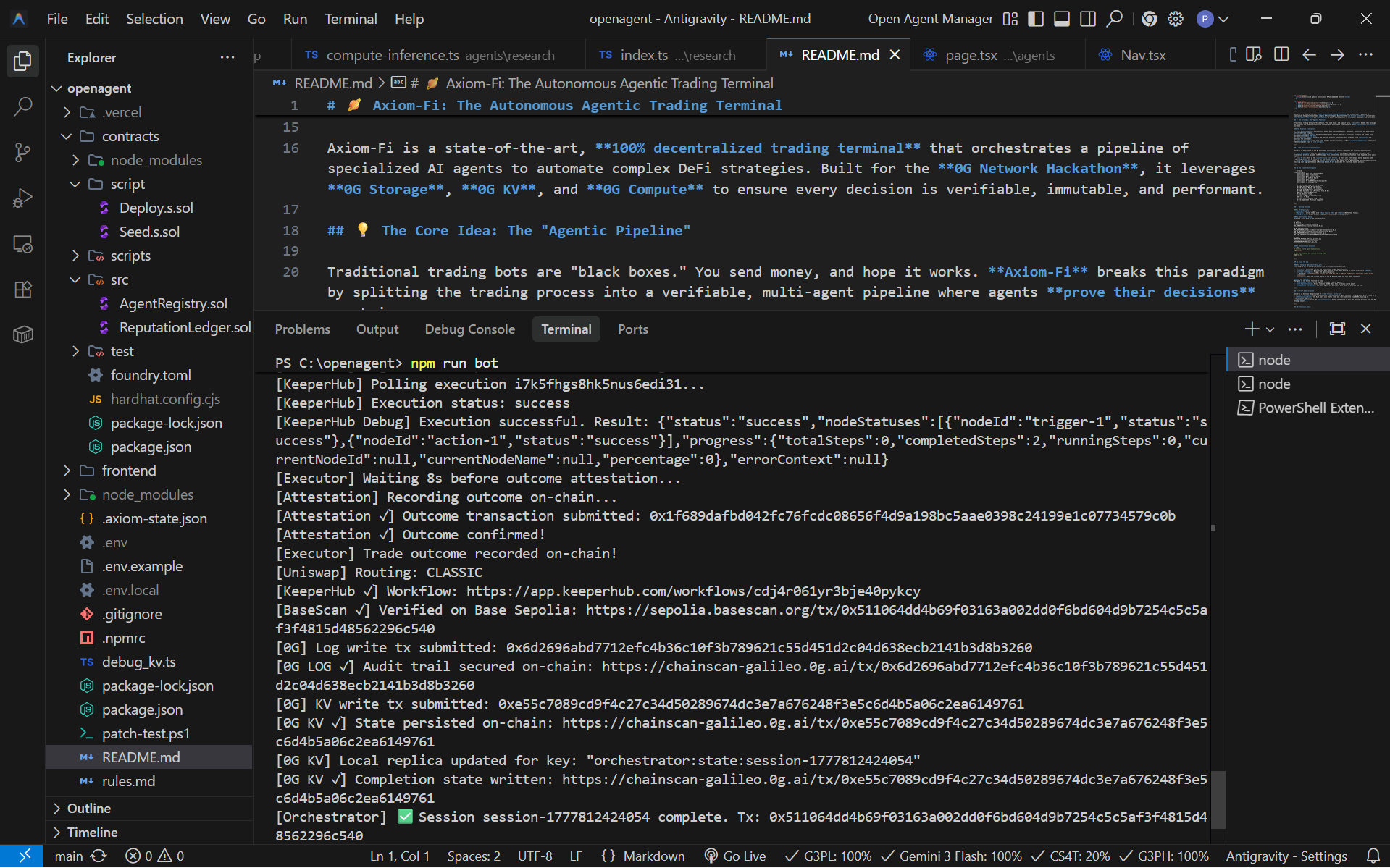The height and width of the screenshot is (868, 1390).
Task: Open the Chrome browser icon in title bar
Action: (x=1150, y=19)
